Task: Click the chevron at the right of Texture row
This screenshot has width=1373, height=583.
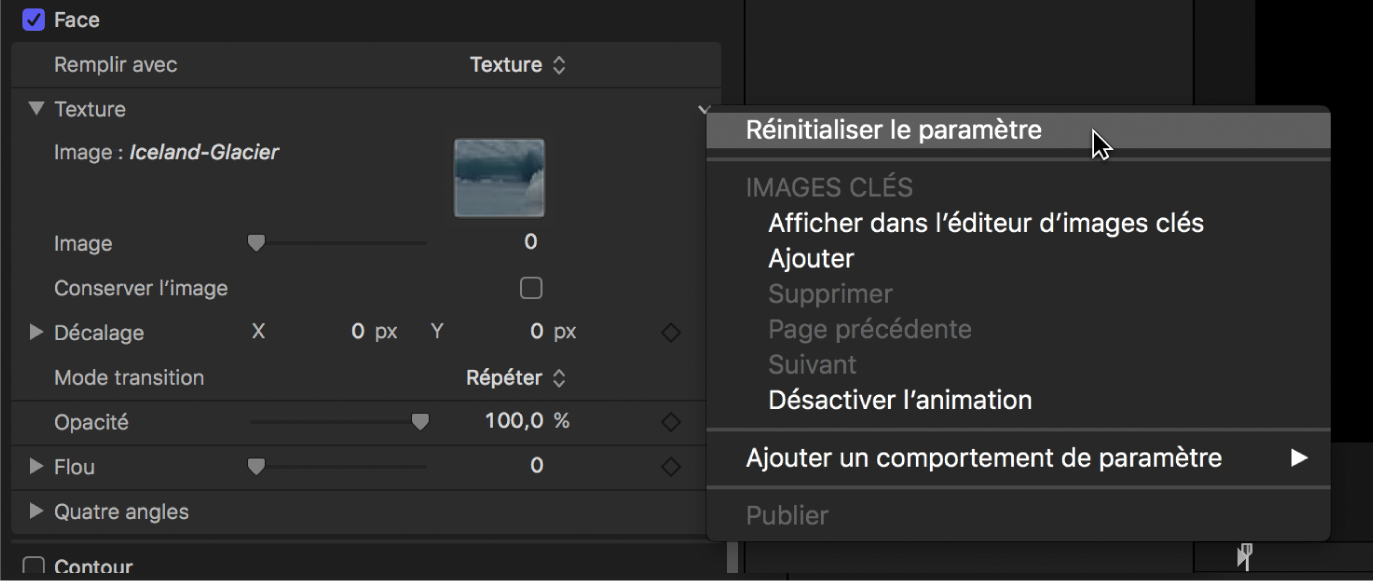Action: point(704,110)
